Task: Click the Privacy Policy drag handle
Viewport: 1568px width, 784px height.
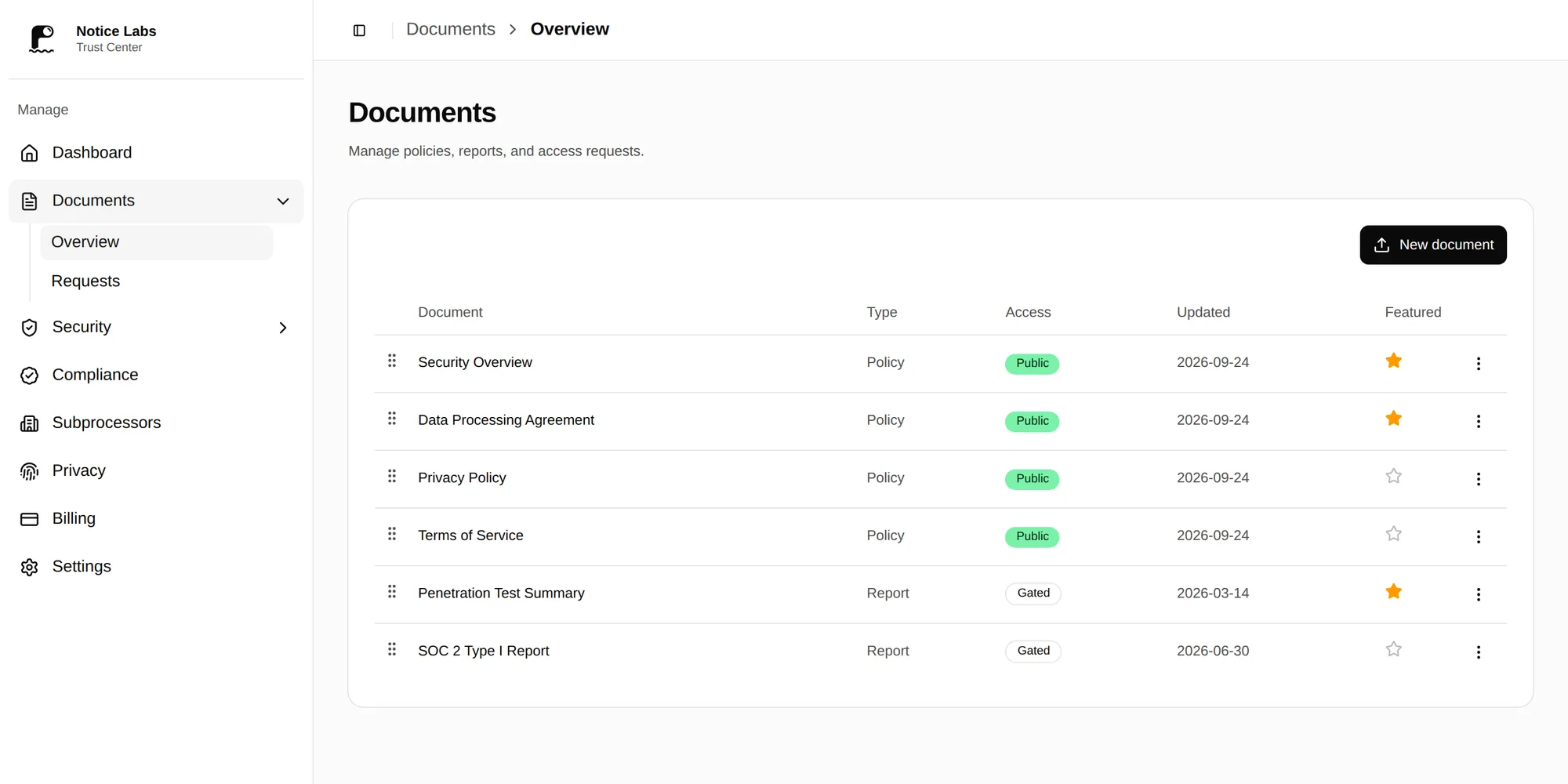Action: [x=392, y=476]
